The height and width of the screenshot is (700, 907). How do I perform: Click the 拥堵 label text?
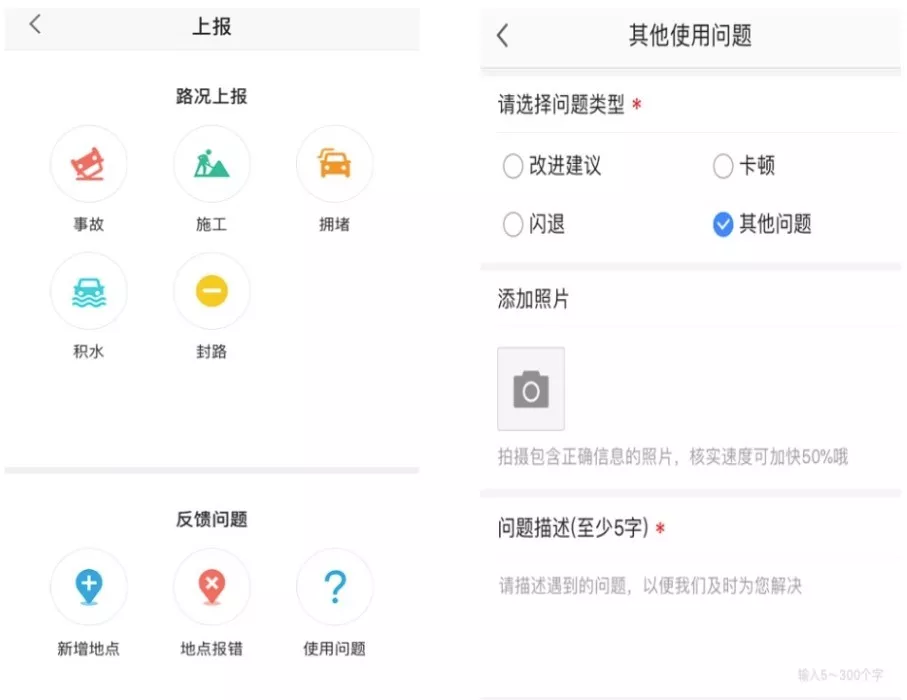[x=334, y=224]
